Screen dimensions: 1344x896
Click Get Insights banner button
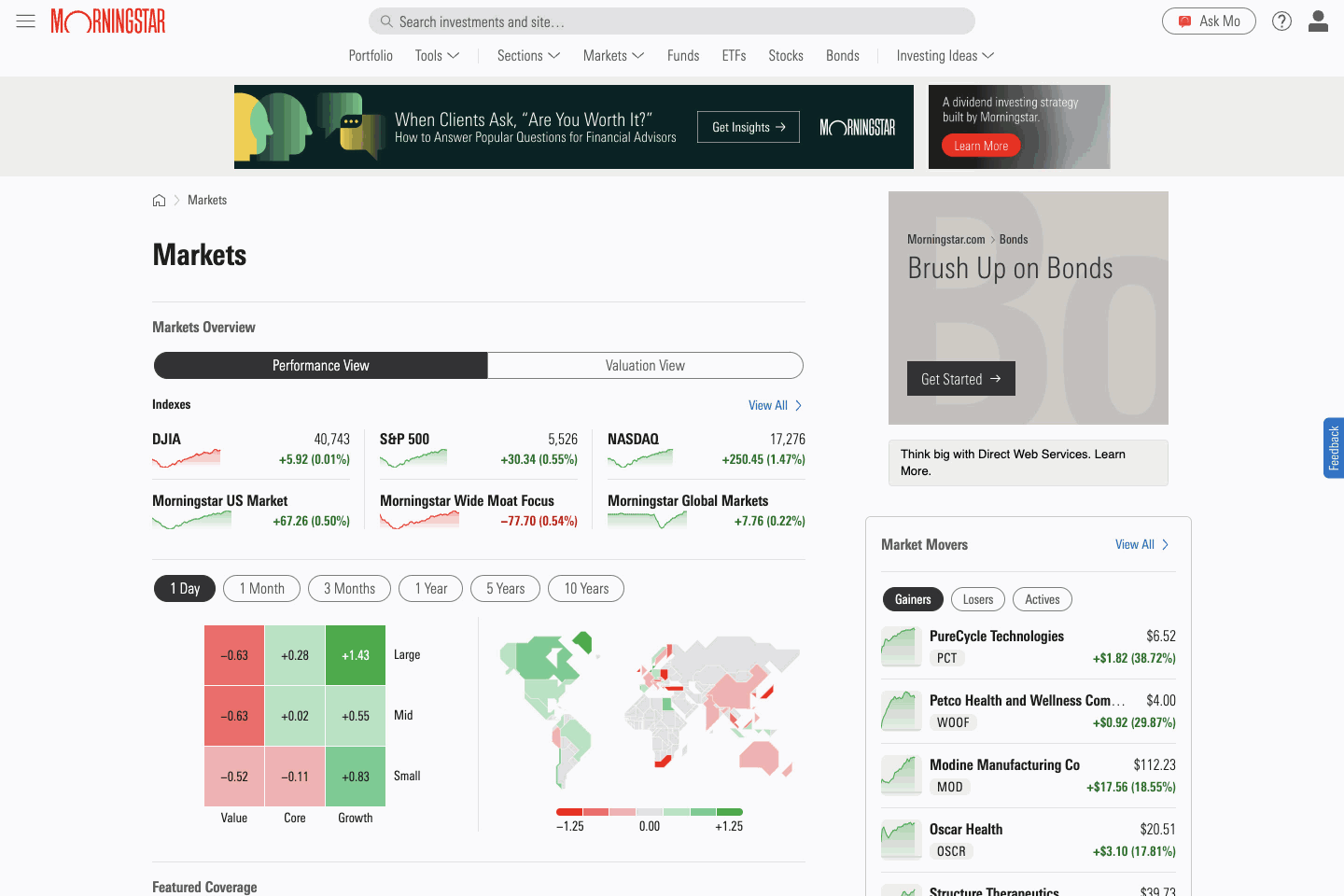(749, 127)
